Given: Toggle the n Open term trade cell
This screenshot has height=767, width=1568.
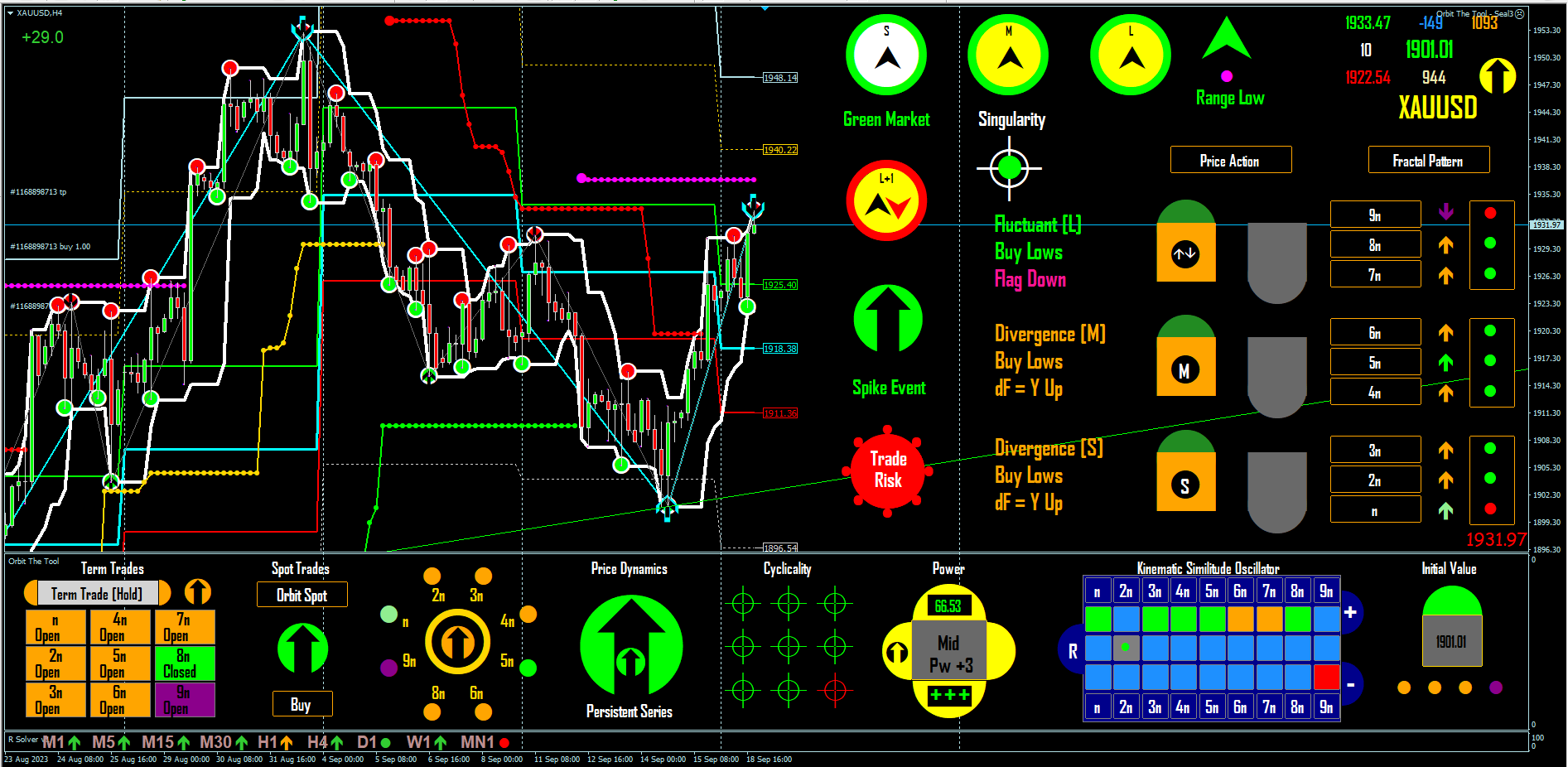Looking at the screenshot, I should click(55, 627).
